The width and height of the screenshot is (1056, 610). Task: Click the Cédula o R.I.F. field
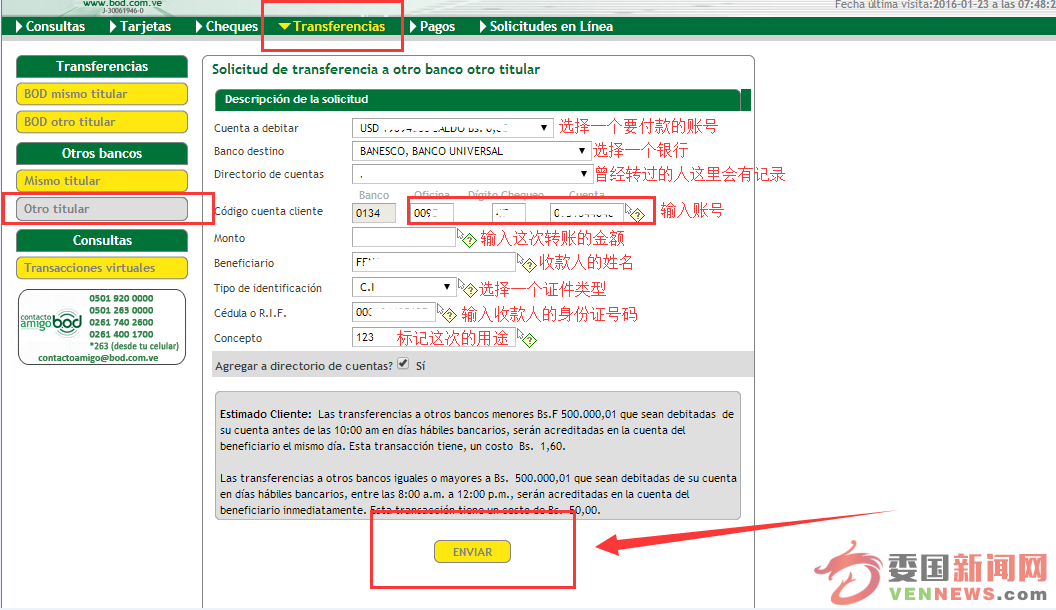coord(393,312)
